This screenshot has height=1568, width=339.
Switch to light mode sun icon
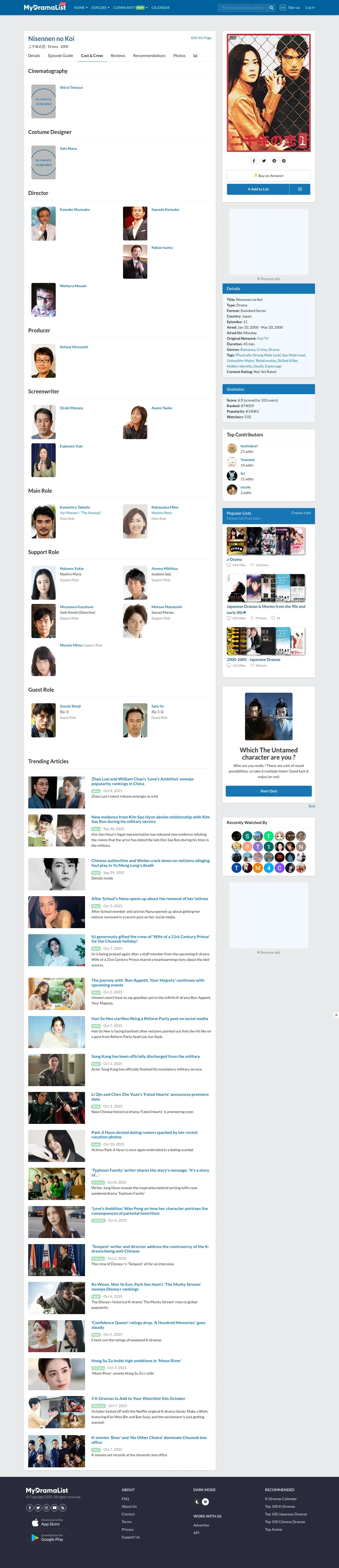205,1502
